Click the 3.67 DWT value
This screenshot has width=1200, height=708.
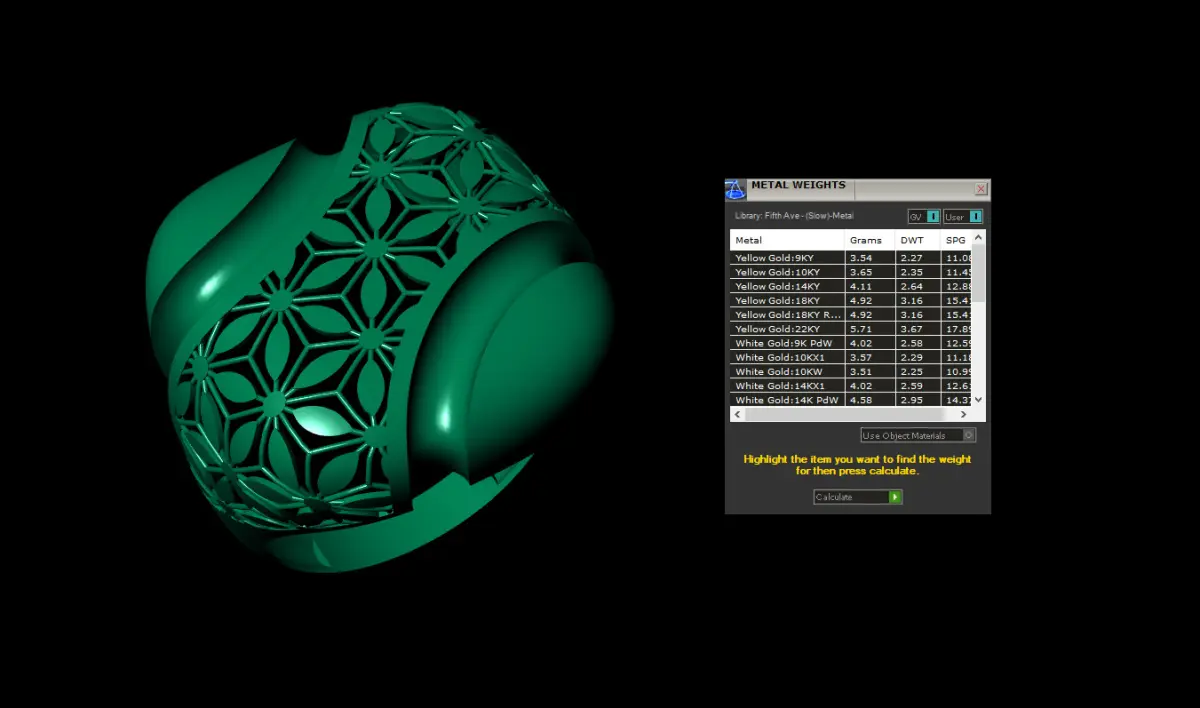[x=910, y=329]
